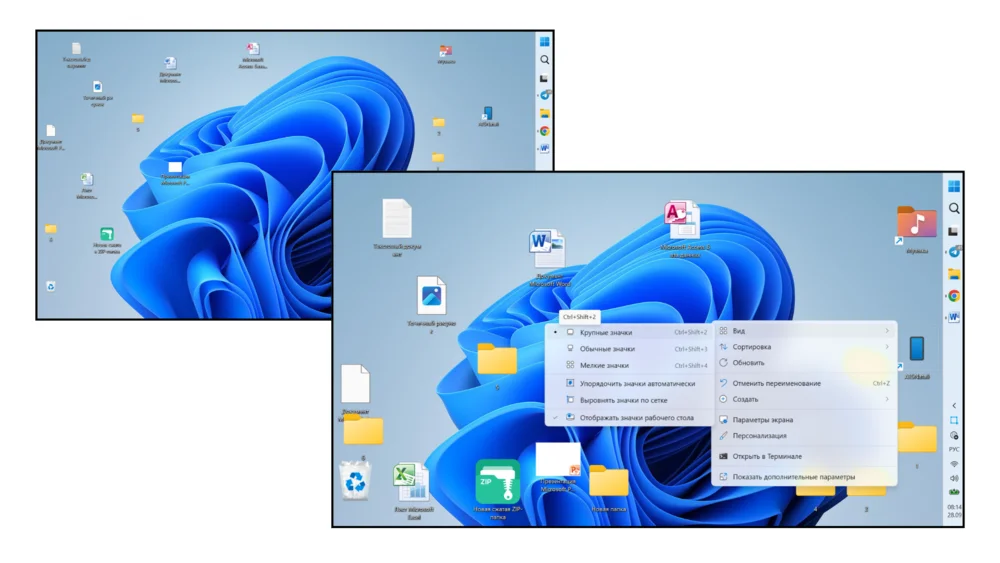Open volume speaker tray icon

[x=954, y=478]
